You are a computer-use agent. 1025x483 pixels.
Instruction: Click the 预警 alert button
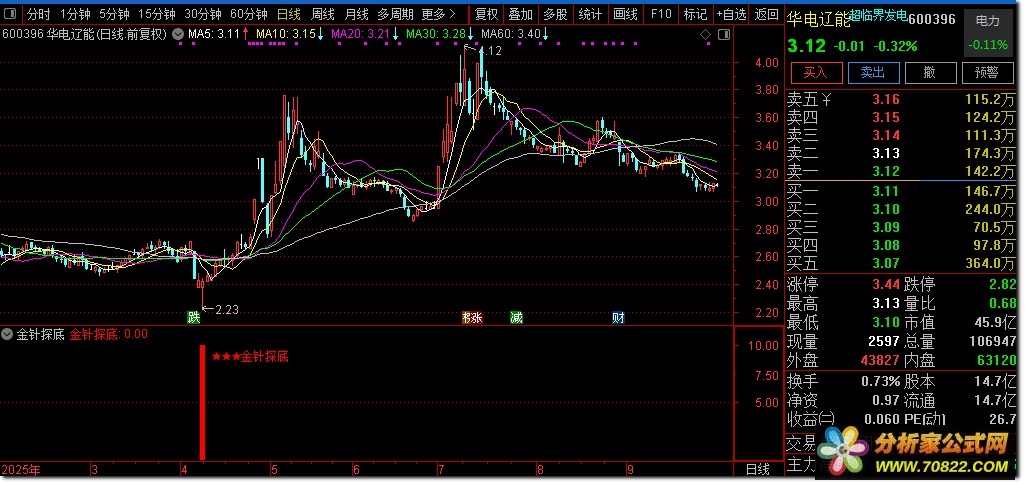pos(987,73)
